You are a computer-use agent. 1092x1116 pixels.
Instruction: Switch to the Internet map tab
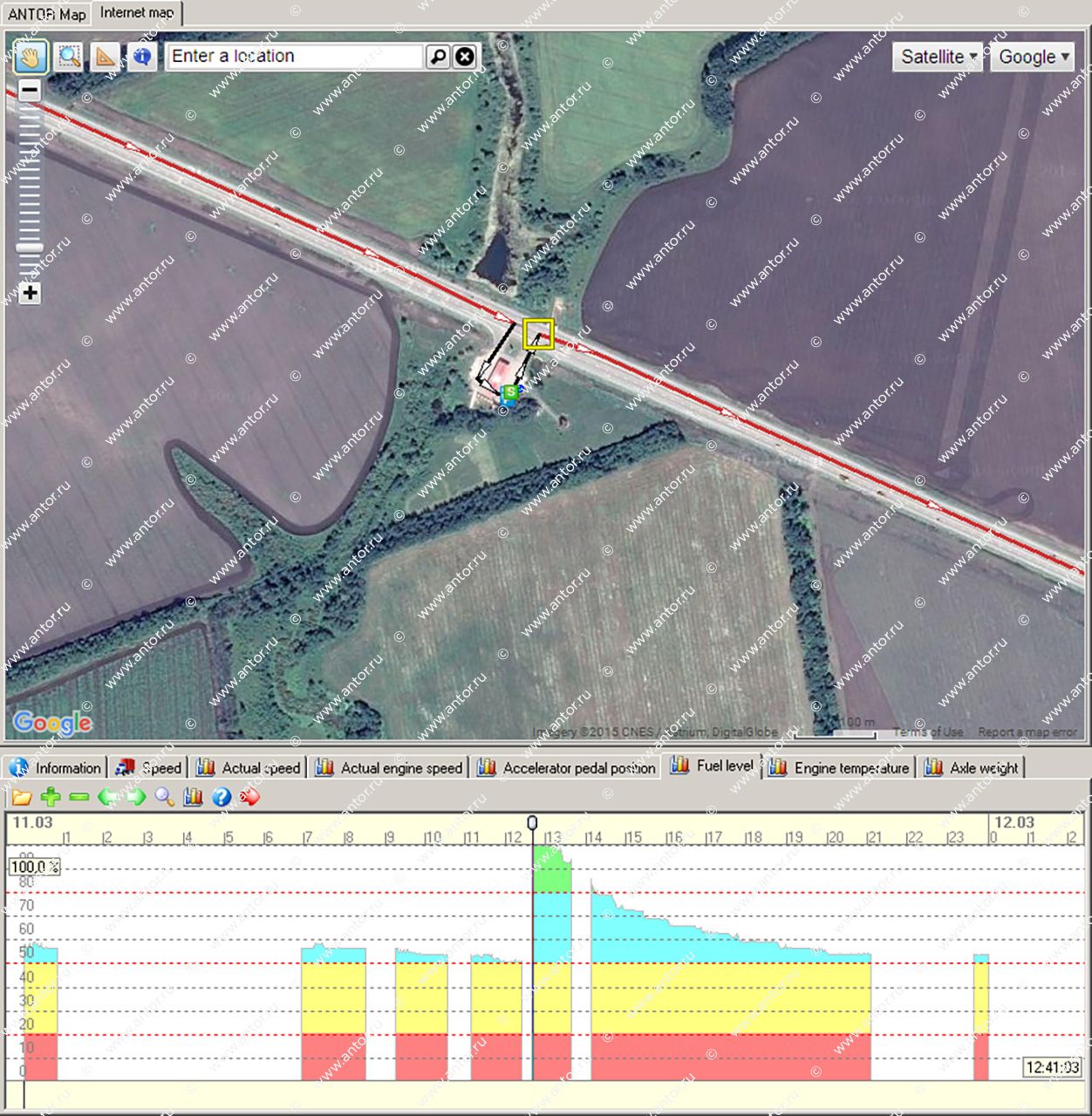click(137, 13)
